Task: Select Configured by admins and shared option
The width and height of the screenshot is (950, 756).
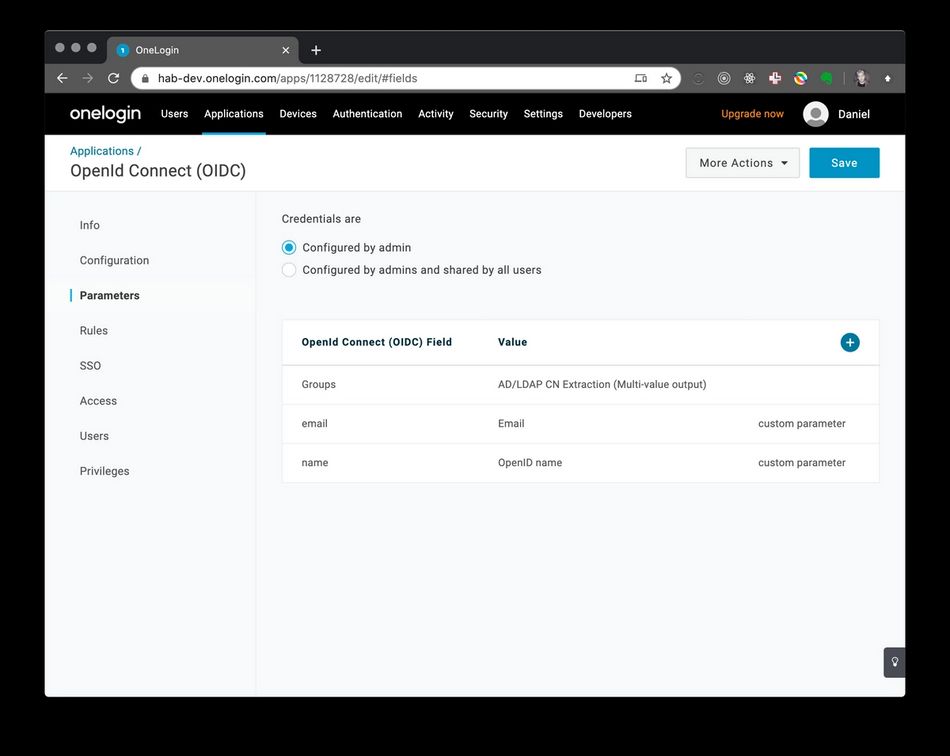Action: coord(289,270)
